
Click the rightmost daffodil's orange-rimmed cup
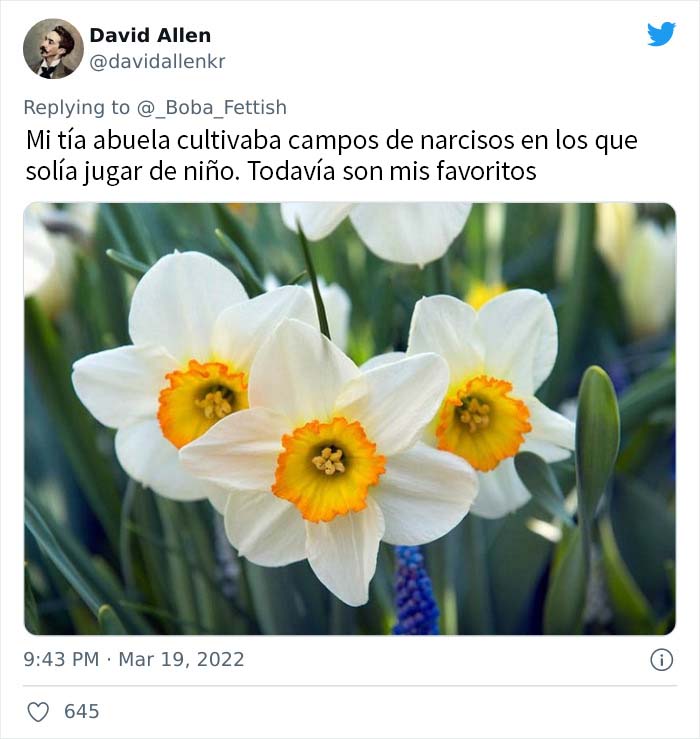tap(483, 423)
